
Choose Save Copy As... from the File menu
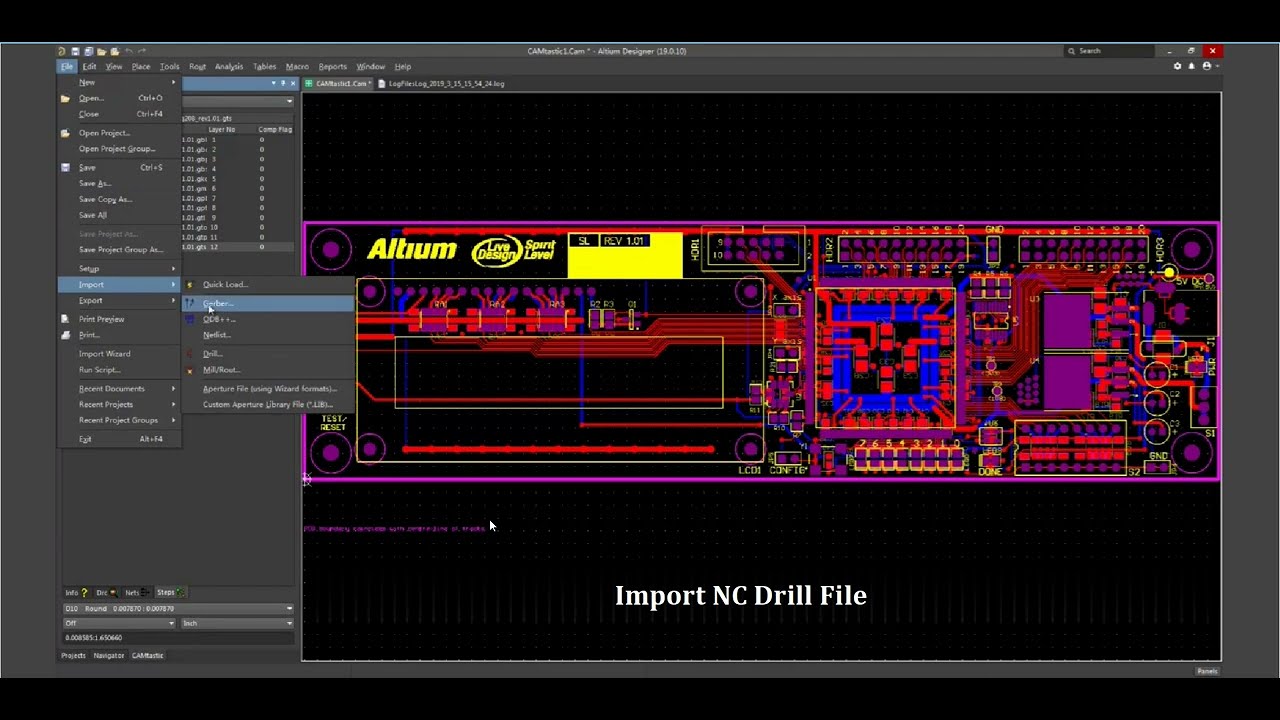[119, 199]
